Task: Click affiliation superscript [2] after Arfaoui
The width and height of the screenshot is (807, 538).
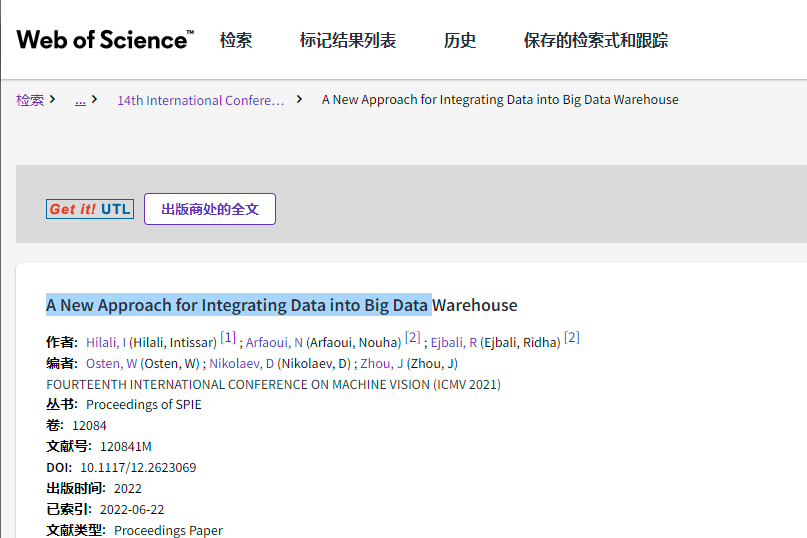Action: 412,338
